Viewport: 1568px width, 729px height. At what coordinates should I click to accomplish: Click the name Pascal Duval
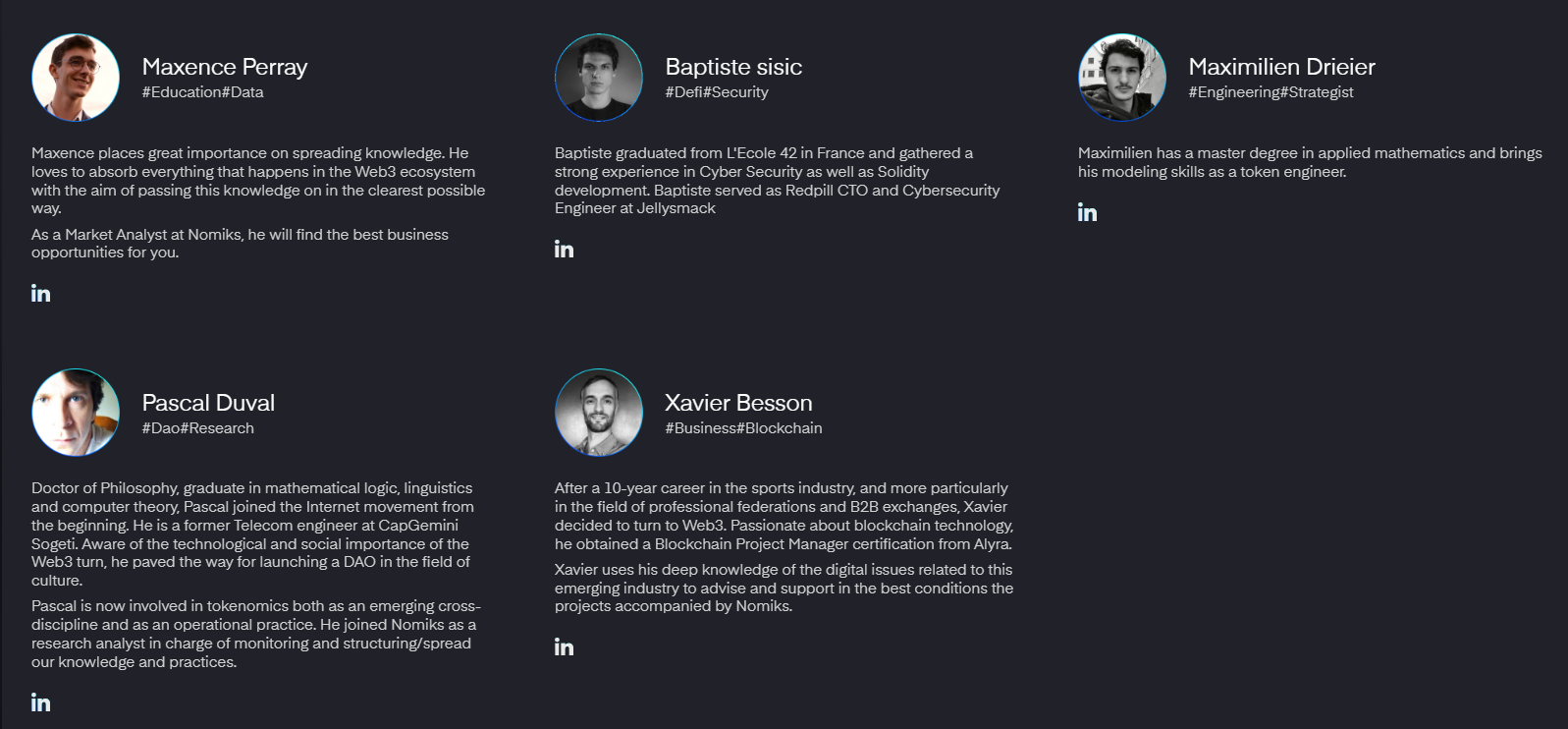[x=207, y=402]
